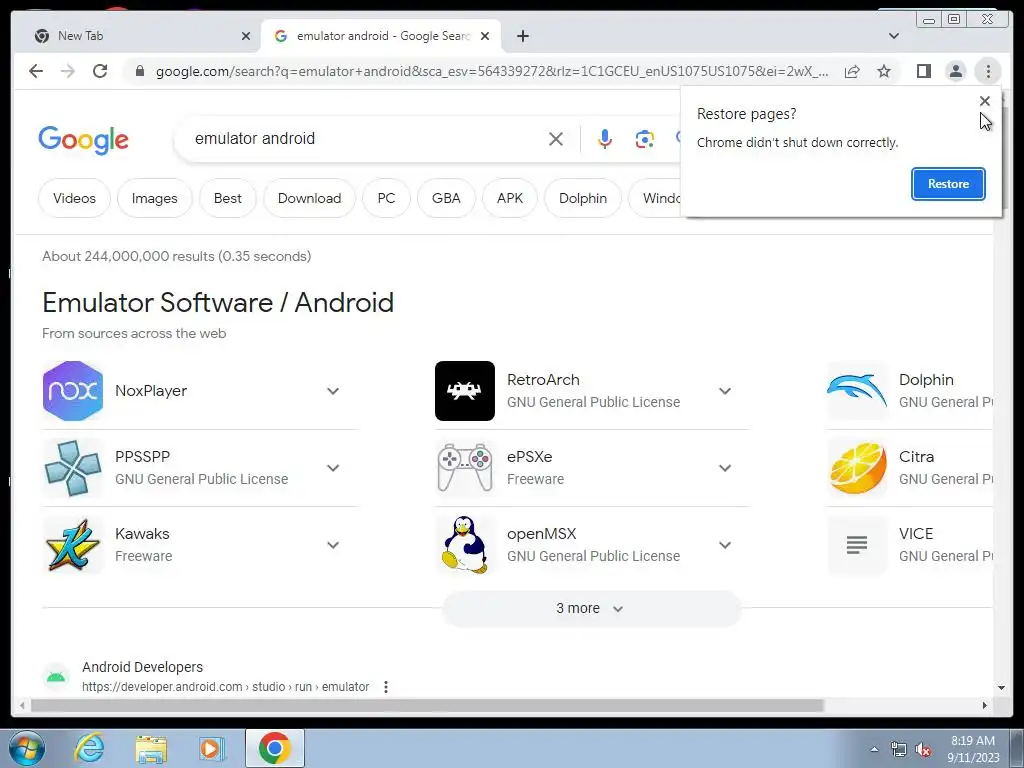
Task: Select the Best filter chip
Action: click(x=228, y=198)
